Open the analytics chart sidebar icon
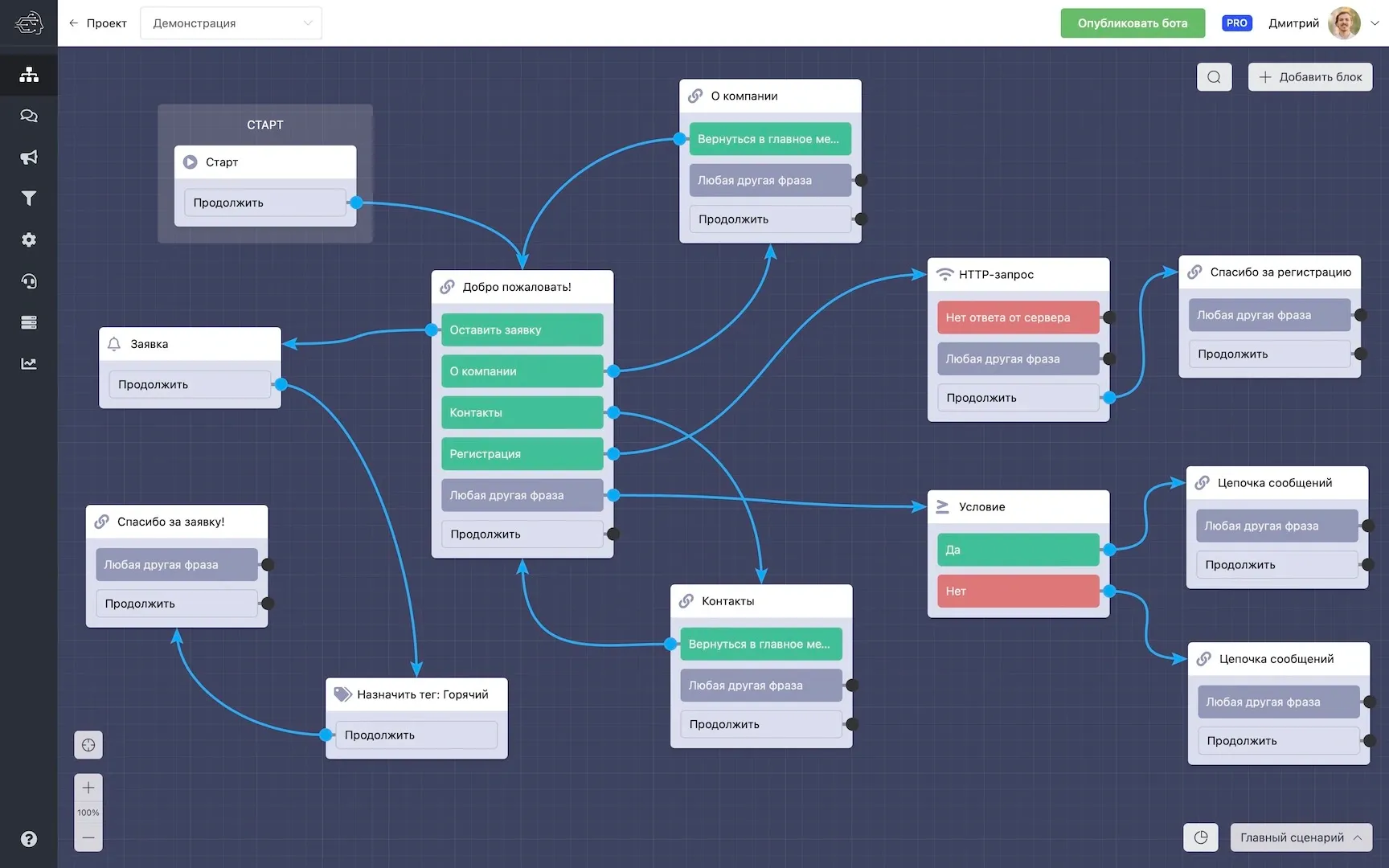This screenshot has height=868, width=1389. click(29, 363)
